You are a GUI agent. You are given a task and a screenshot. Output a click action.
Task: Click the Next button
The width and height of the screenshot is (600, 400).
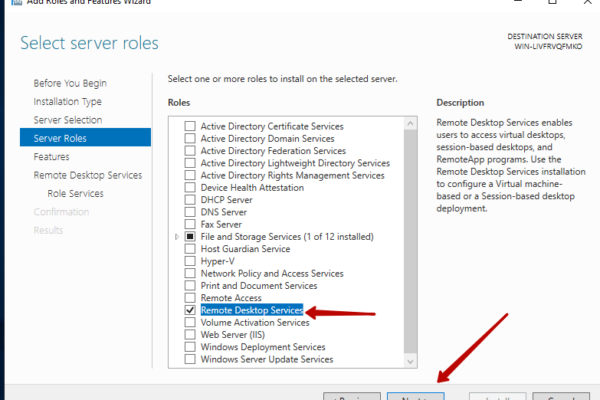[x=416, y=396]
